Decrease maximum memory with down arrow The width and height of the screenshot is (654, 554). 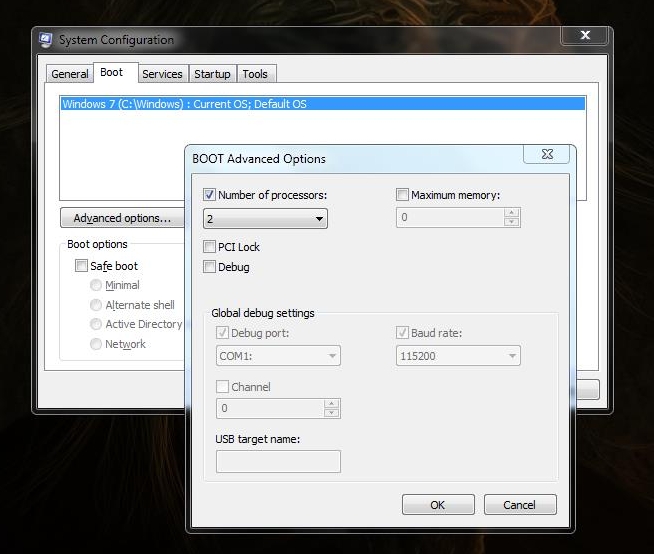click(511, 222)
